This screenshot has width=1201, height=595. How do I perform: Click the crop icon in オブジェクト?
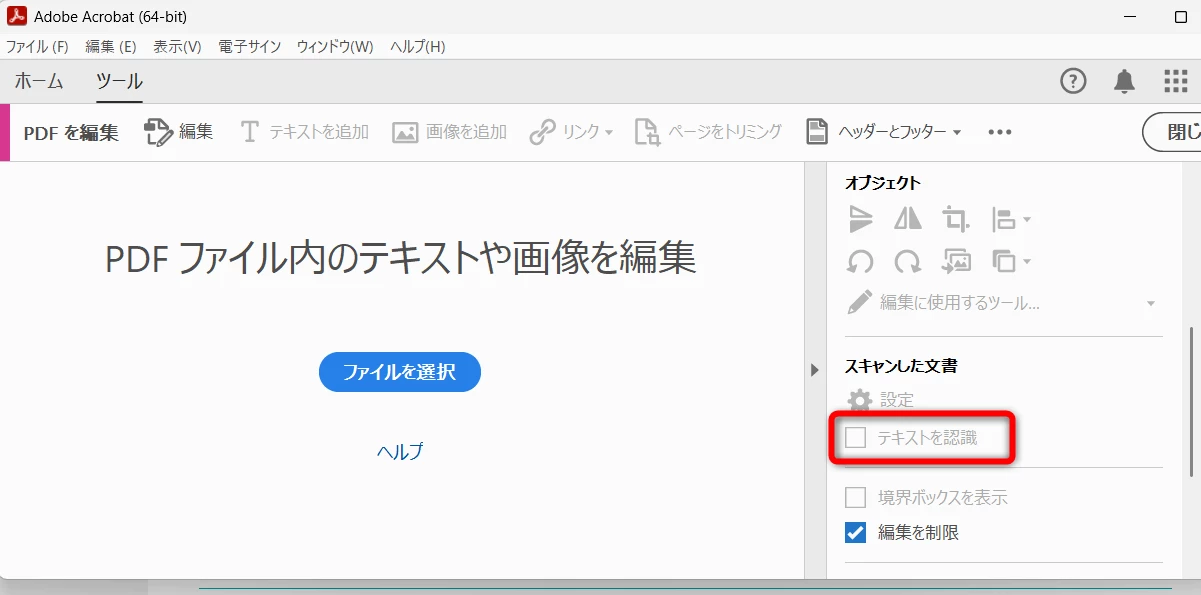click(956, 218)
